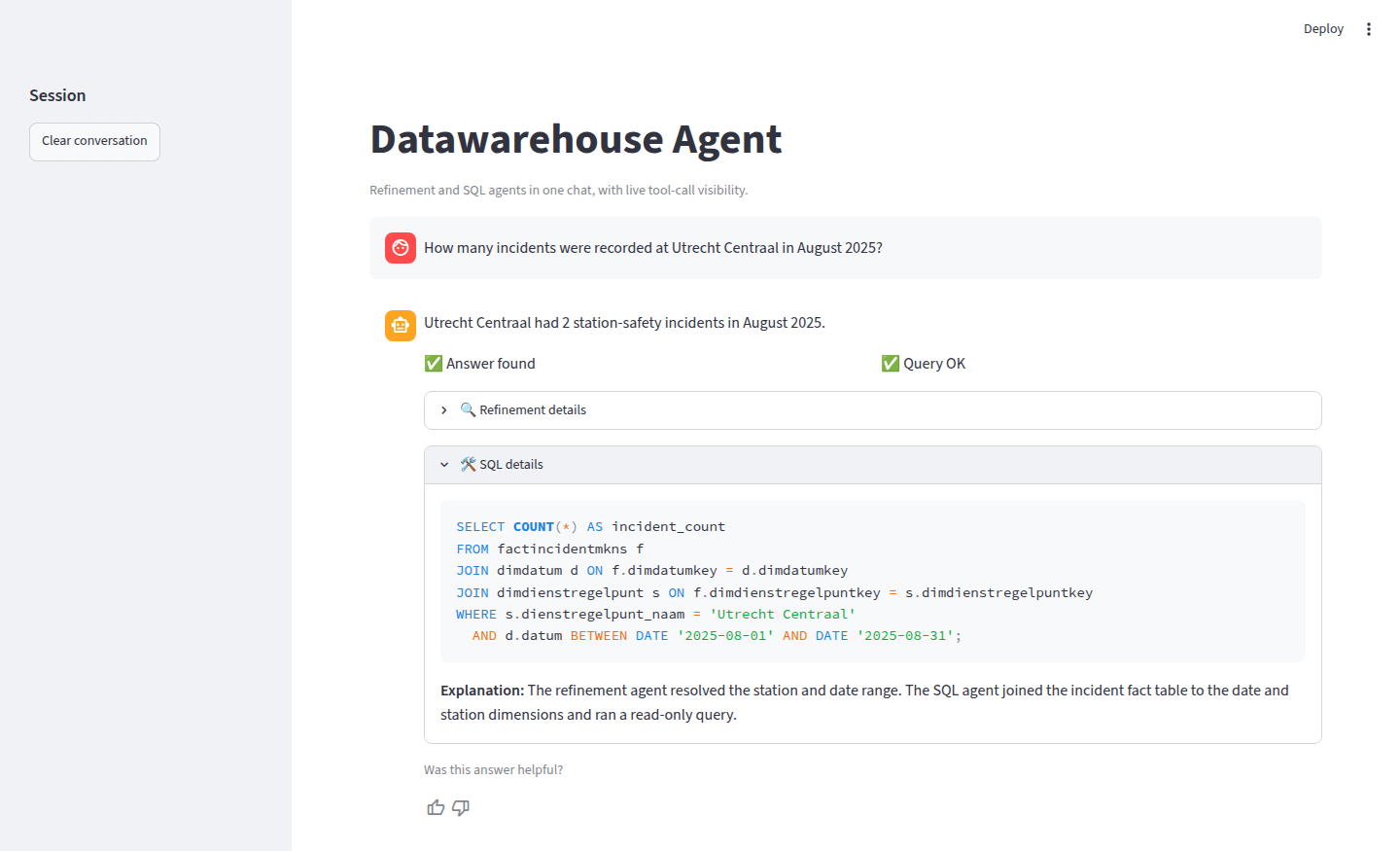
Task: Click the red user avatar icon
Action: click(x=401, y=248)
